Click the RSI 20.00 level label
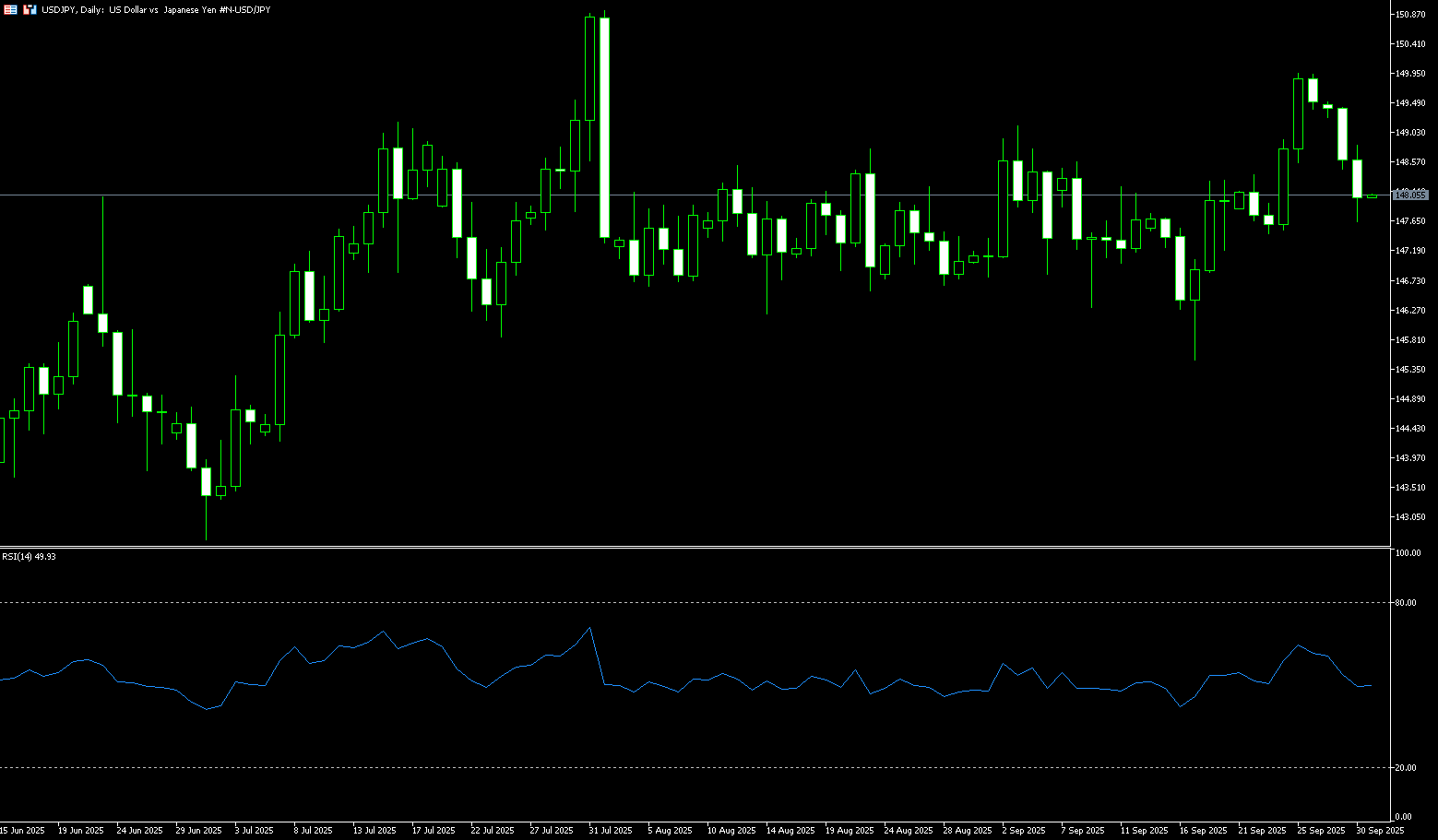Screen dimensions: 1438x840 [x=1406, y=768]
